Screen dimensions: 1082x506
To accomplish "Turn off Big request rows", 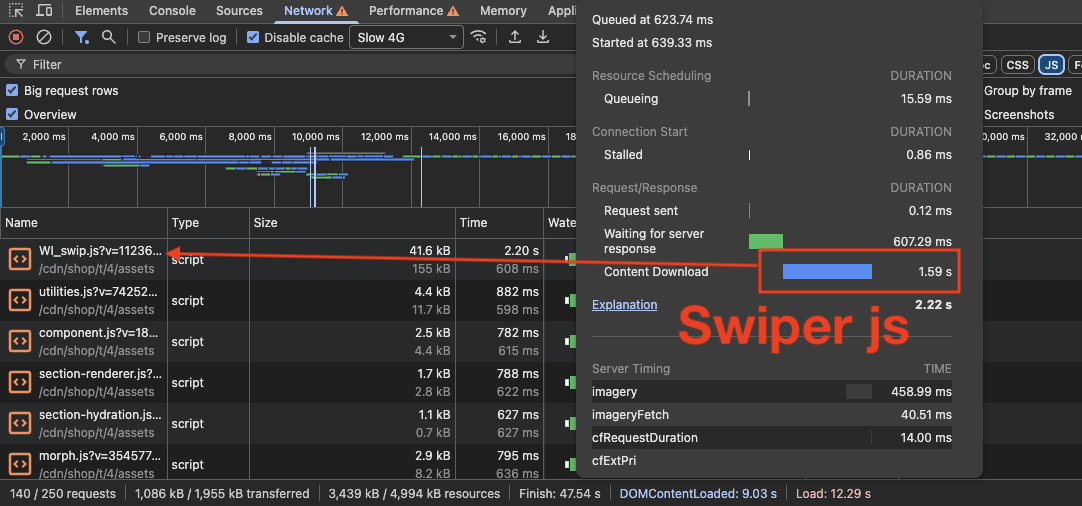I will coord(13,91).
